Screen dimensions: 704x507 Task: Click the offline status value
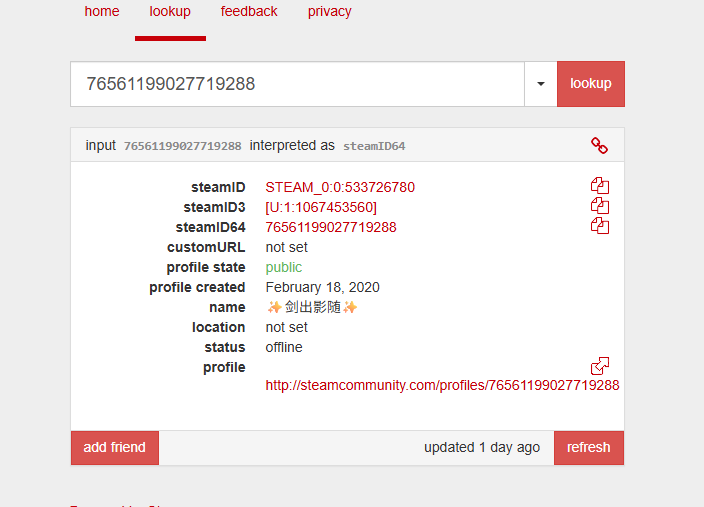[284, 347]
